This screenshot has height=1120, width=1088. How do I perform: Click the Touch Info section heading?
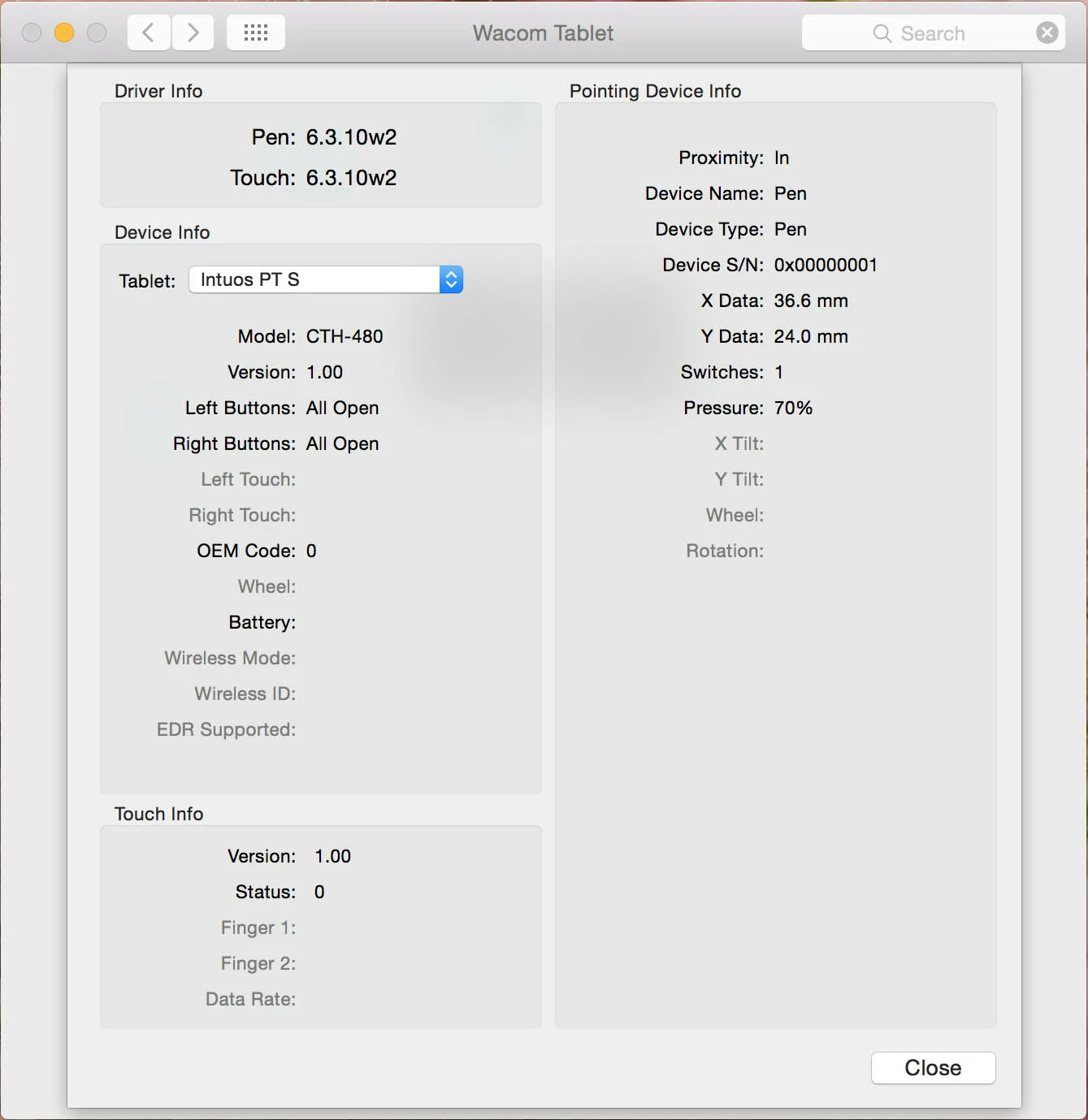158,814
